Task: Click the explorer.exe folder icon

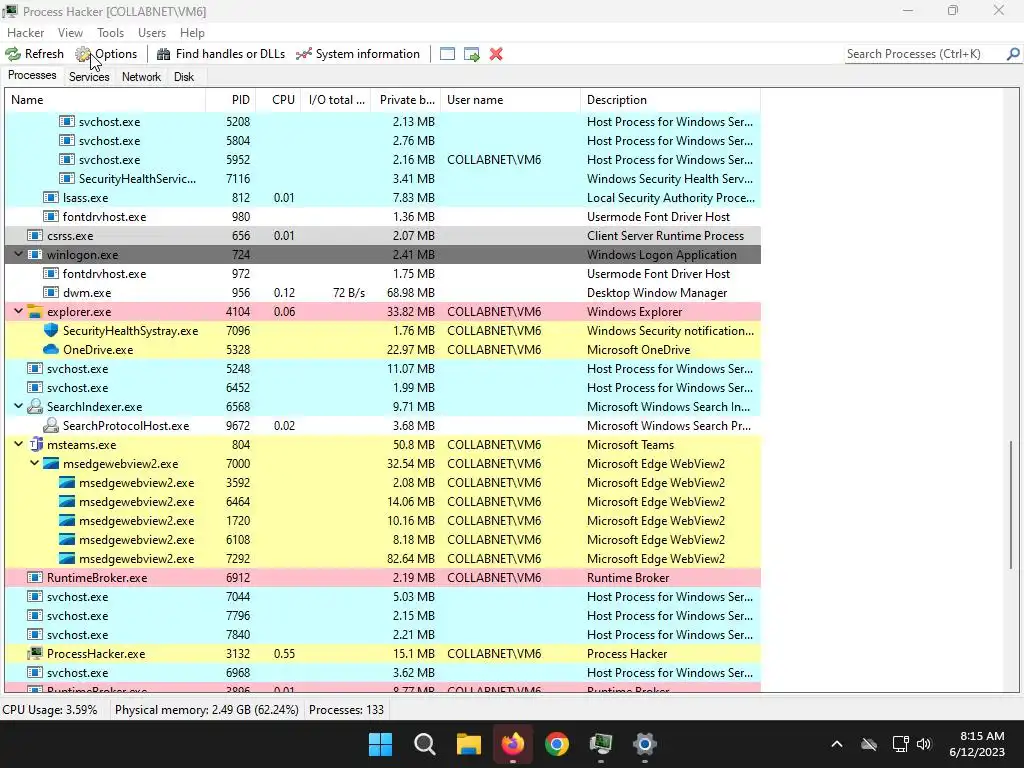Action: (x=35, y=312)
